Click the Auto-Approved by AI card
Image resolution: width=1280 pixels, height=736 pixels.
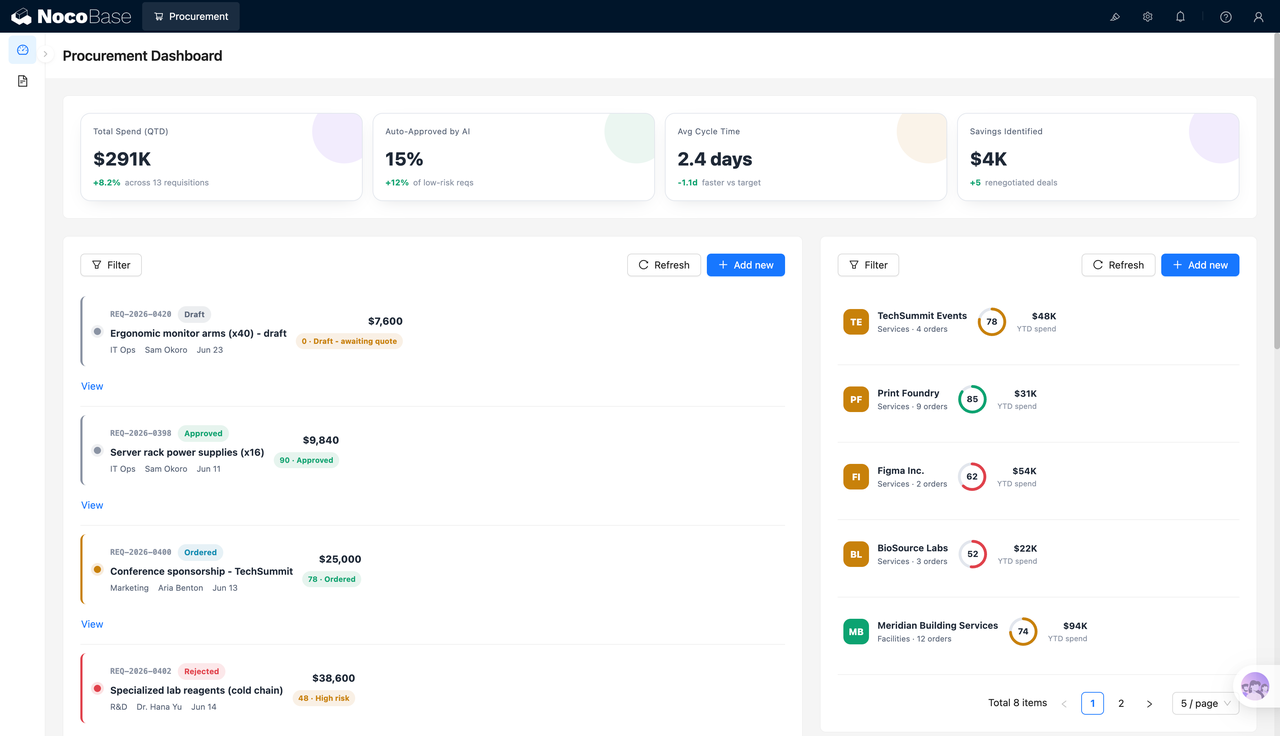click(513, 157)
